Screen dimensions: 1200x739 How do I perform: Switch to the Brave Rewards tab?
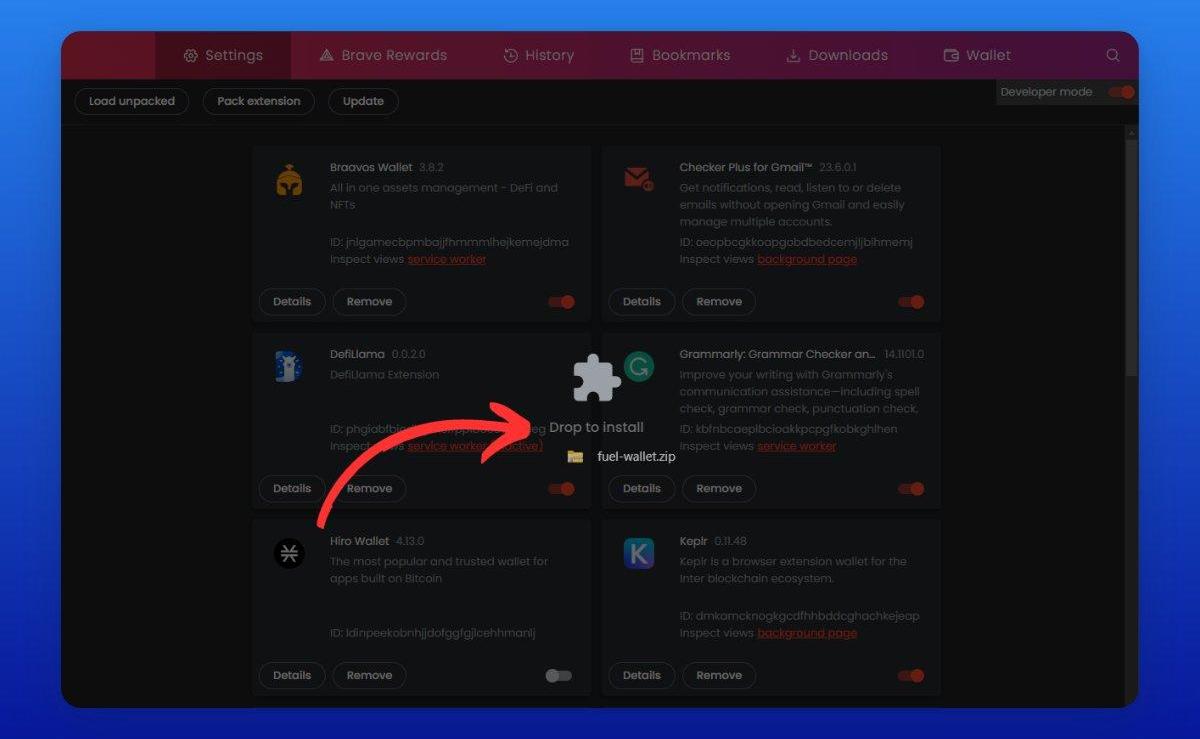pos(383,56)
